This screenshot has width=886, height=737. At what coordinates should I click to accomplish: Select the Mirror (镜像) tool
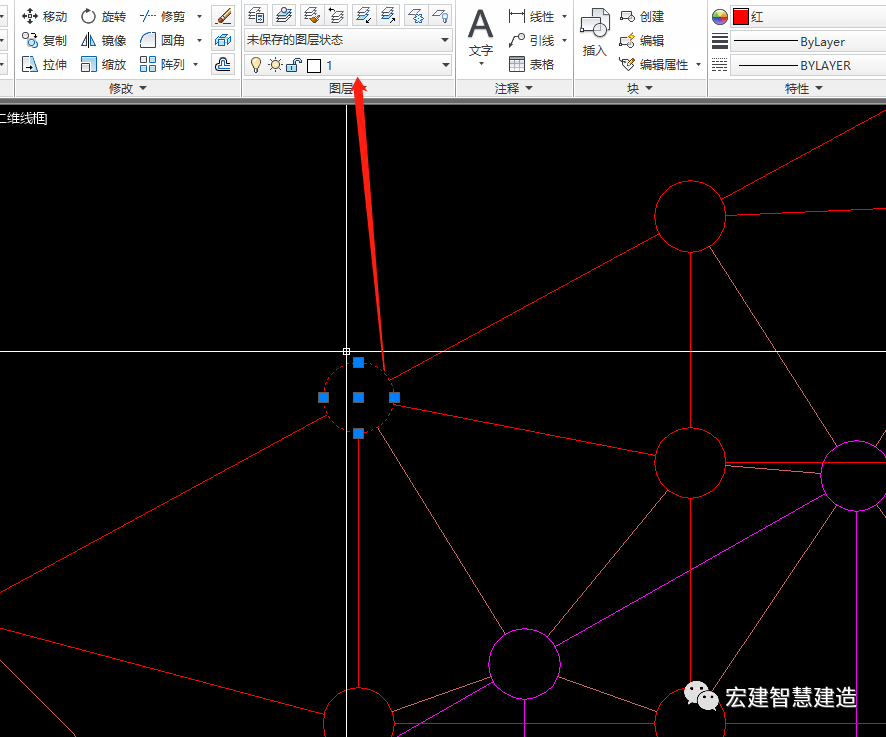[103, 40]
